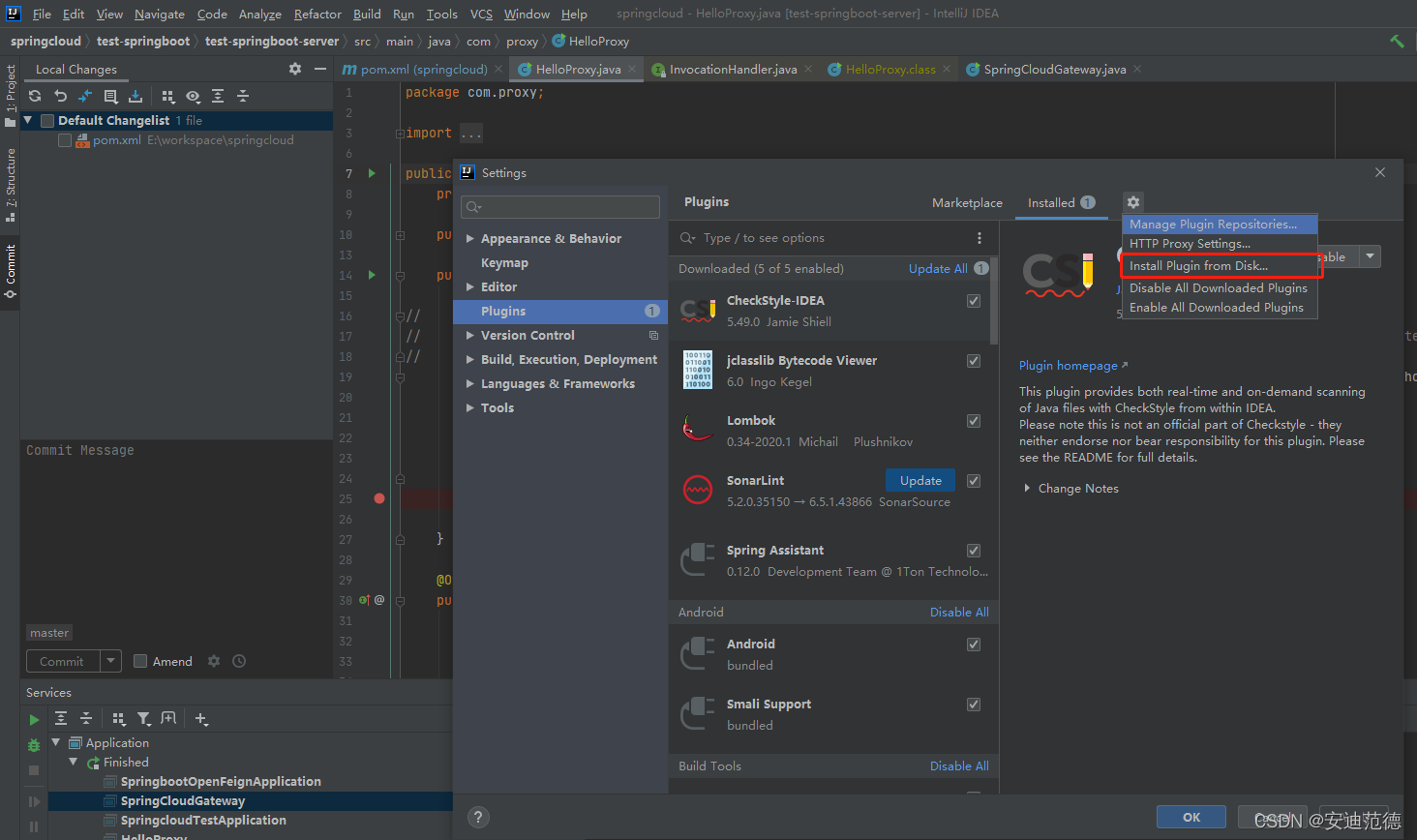Click the green Run icon in Services
The height and width of the screenshot is (840, 1417).
33,718
